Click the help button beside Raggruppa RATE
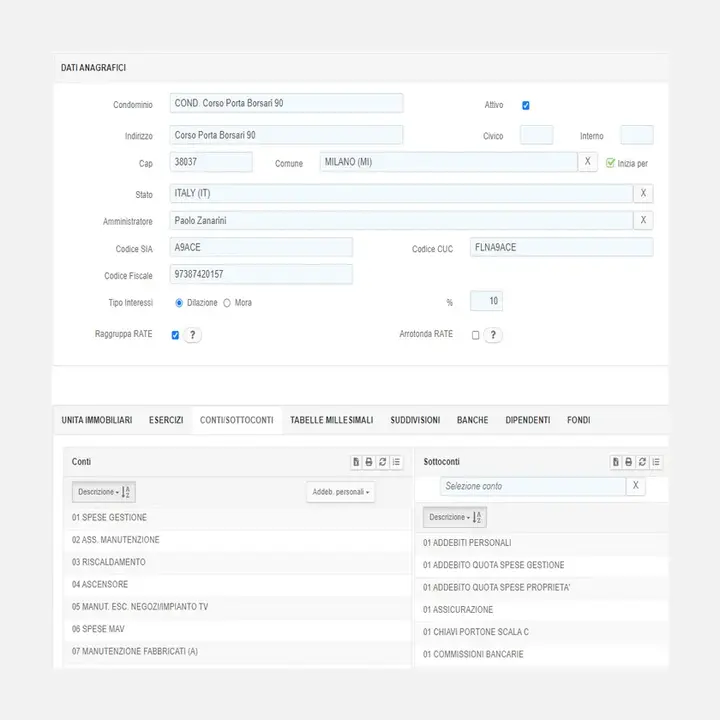 (x=192, y=335)
